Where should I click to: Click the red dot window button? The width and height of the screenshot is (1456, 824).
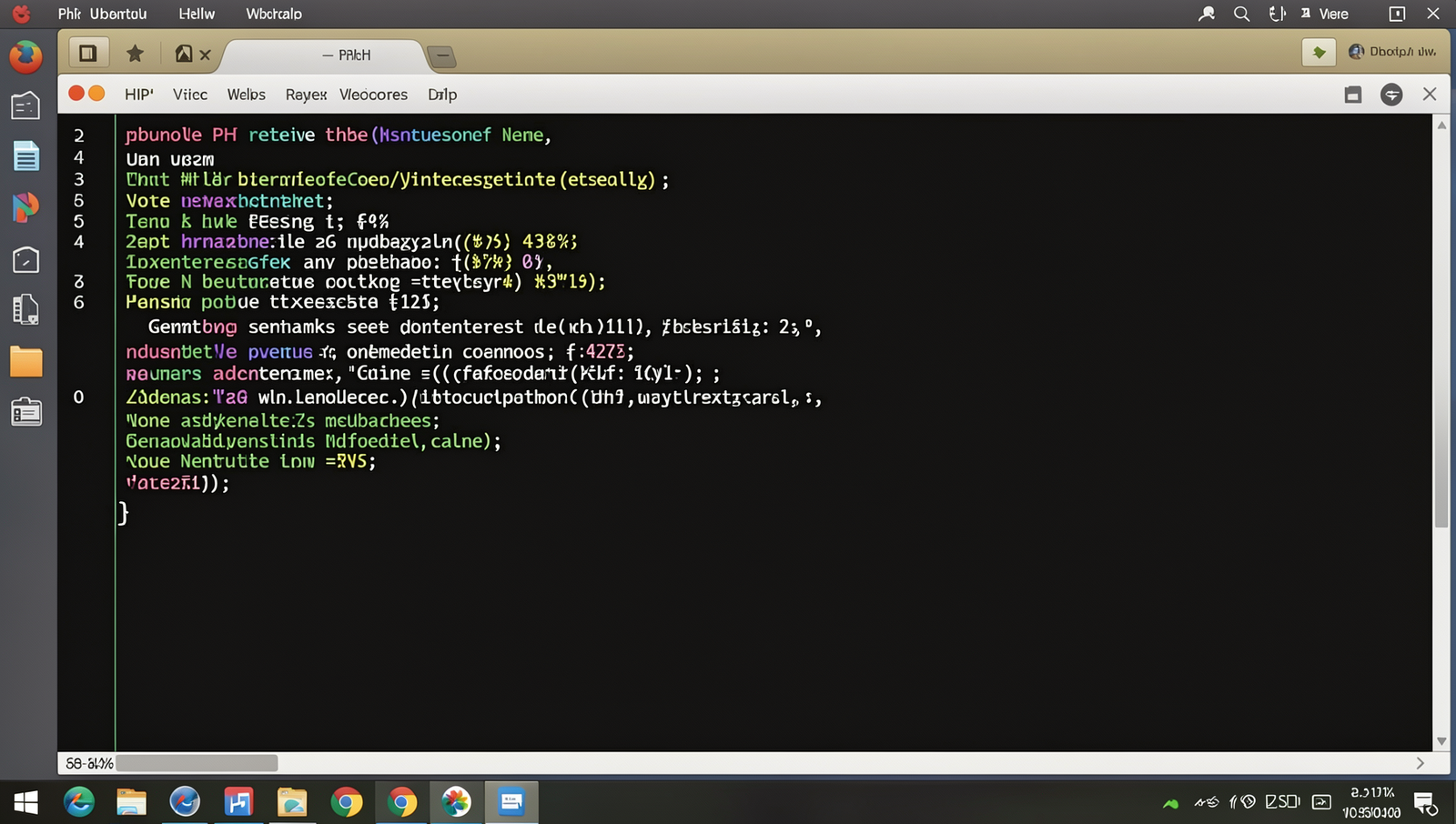click(76, 93)
